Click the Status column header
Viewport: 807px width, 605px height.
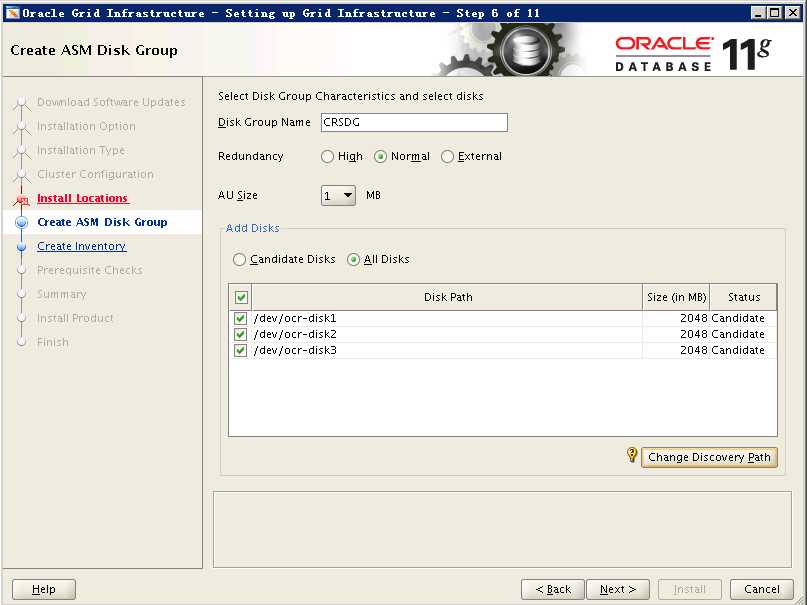743,297
